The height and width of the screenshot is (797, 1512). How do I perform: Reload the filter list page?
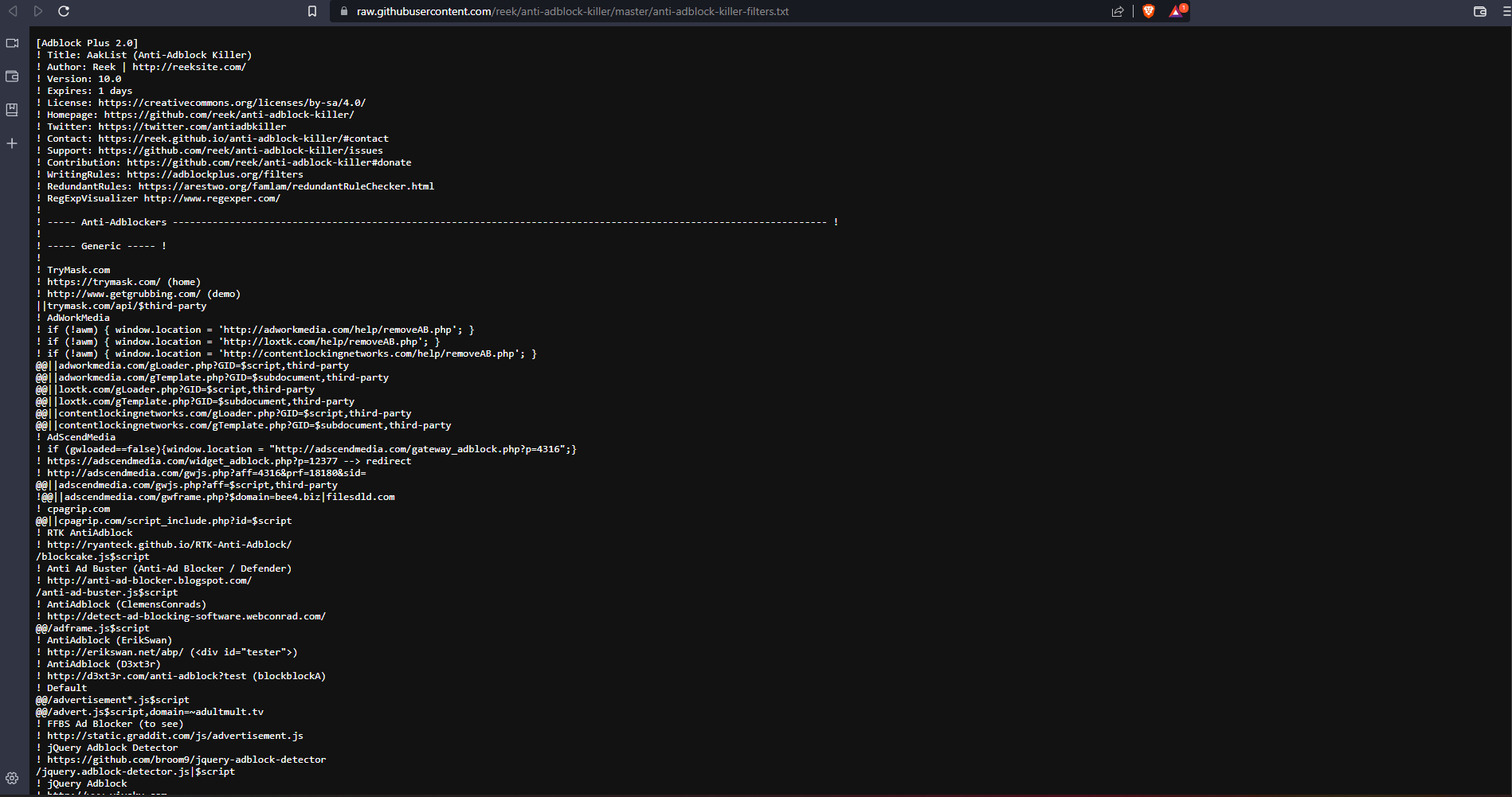tap(63, 11)
